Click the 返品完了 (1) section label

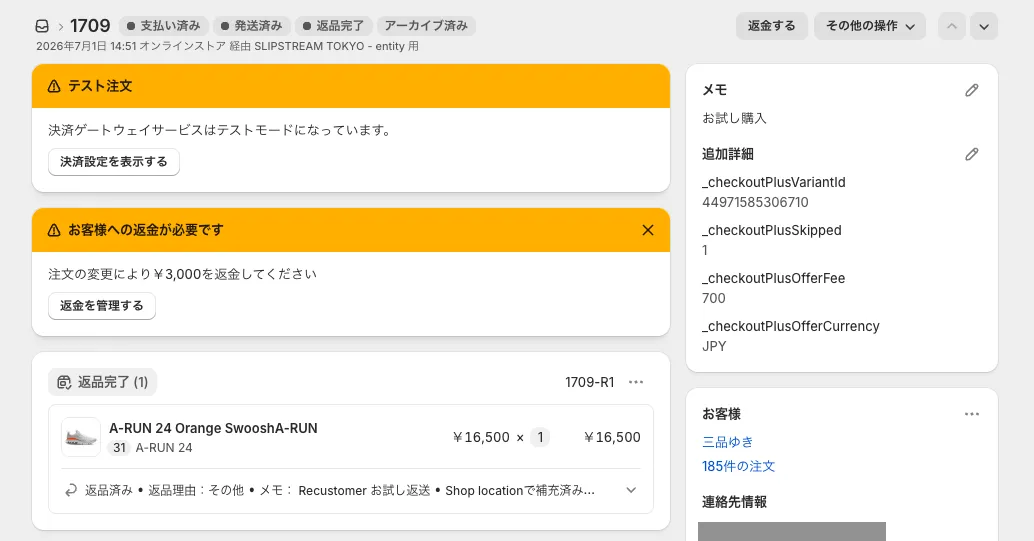coord(102,382)
